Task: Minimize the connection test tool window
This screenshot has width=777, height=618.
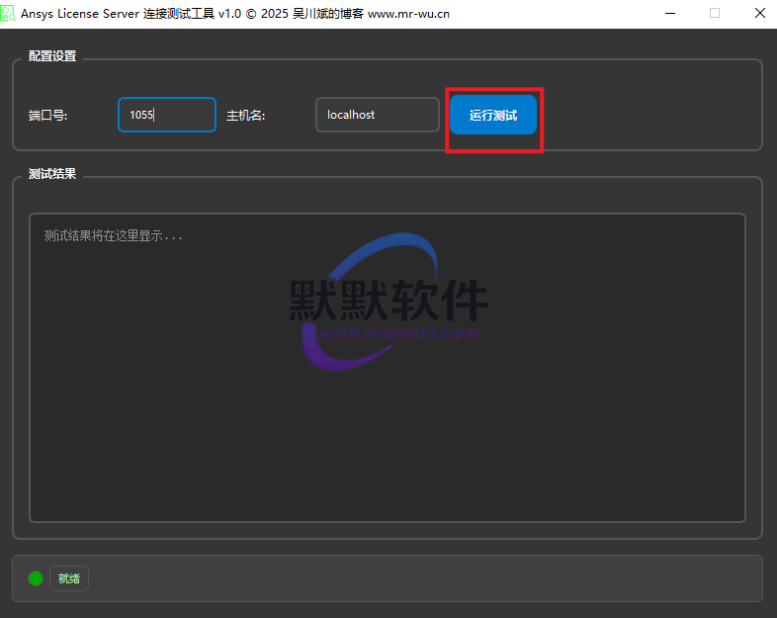Action: click(x=668, y=13)
